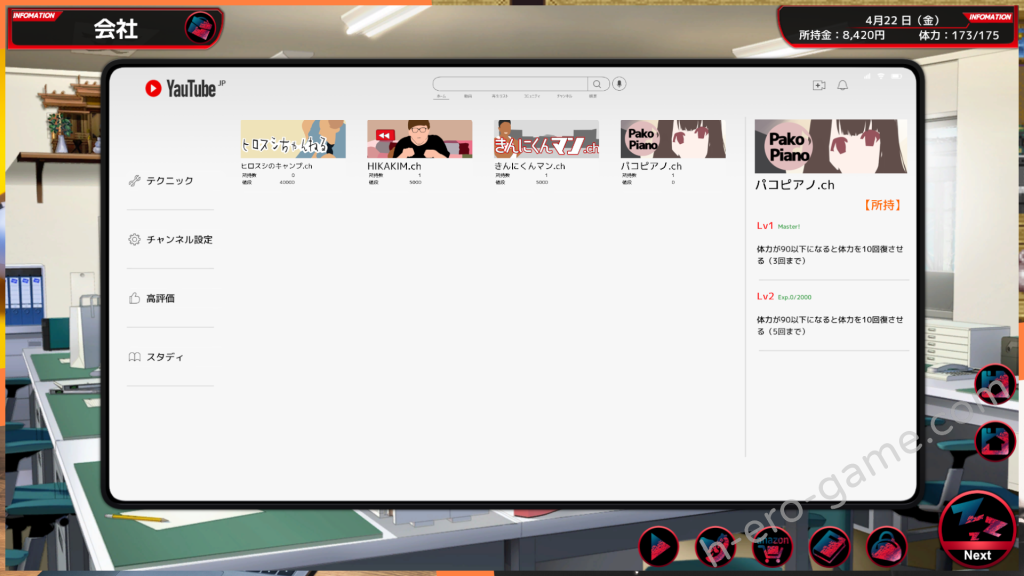Open チャンネル設定 in the sidebar

[178, 240]
